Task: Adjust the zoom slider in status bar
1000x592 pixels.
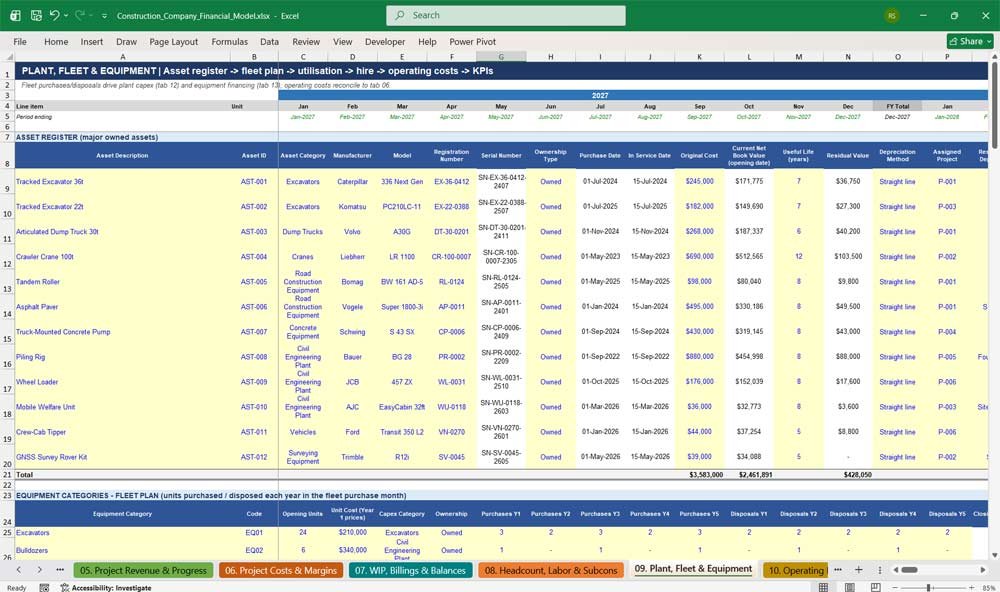Action: pyautogui.click(x=929, y=587)
